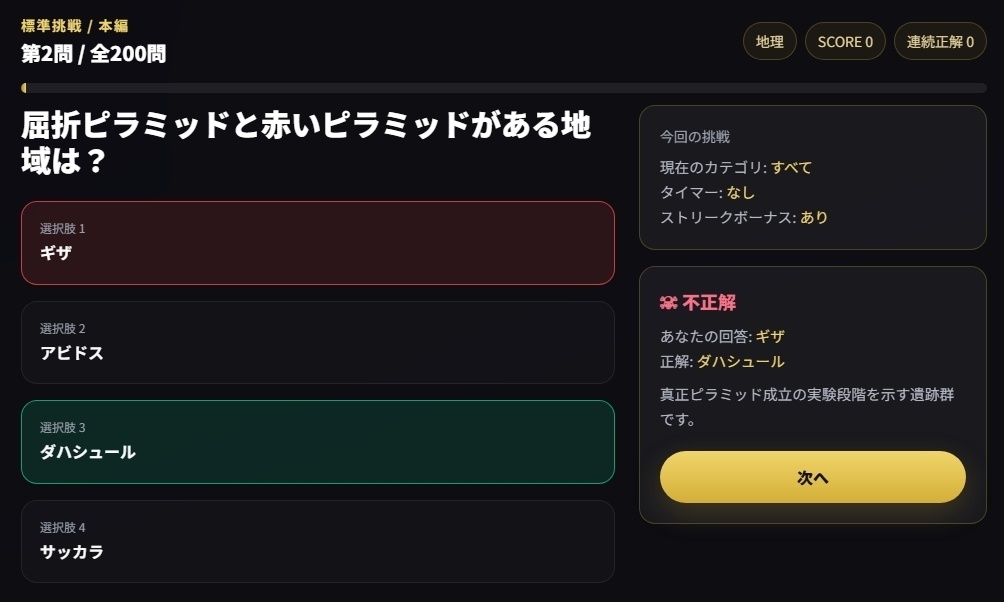The width and height of the screenshot is (1004, 602).
Task: Select answer option サッカラ
Action: pyautogui.click(x=317, y=541)
